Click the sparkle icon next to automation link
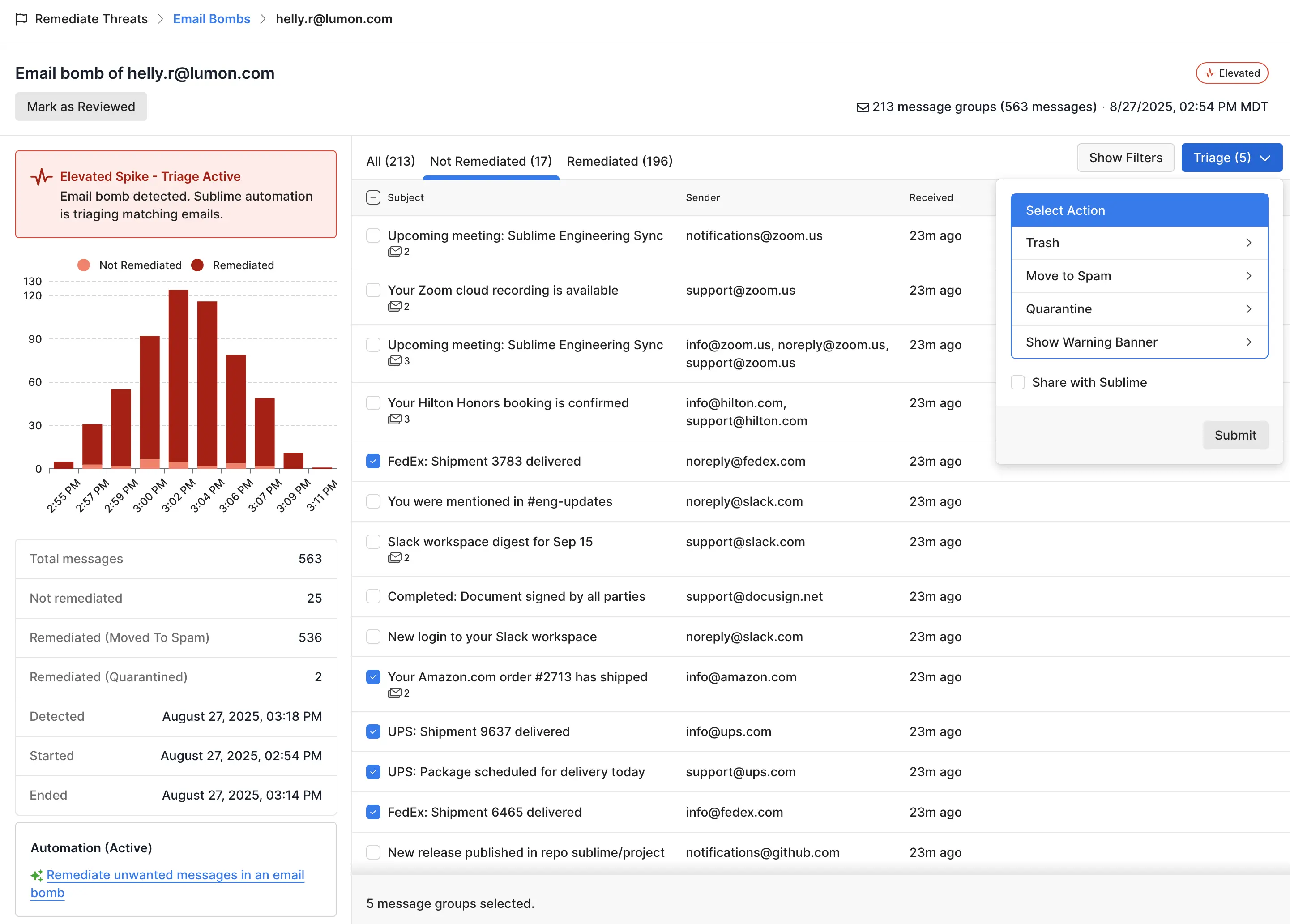The width and height of the screenshot is (1290, 924). [x=37, y=875]
